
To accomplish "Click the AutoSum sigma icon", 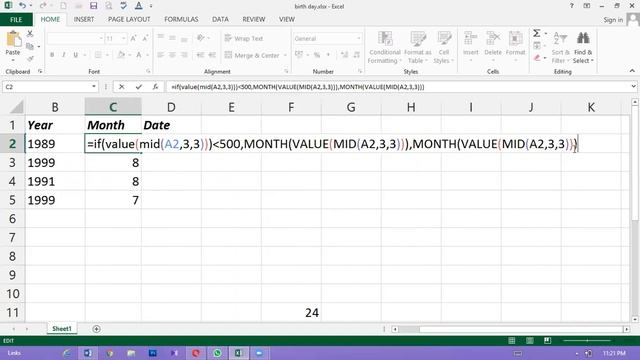I will (x=537, y=33).
